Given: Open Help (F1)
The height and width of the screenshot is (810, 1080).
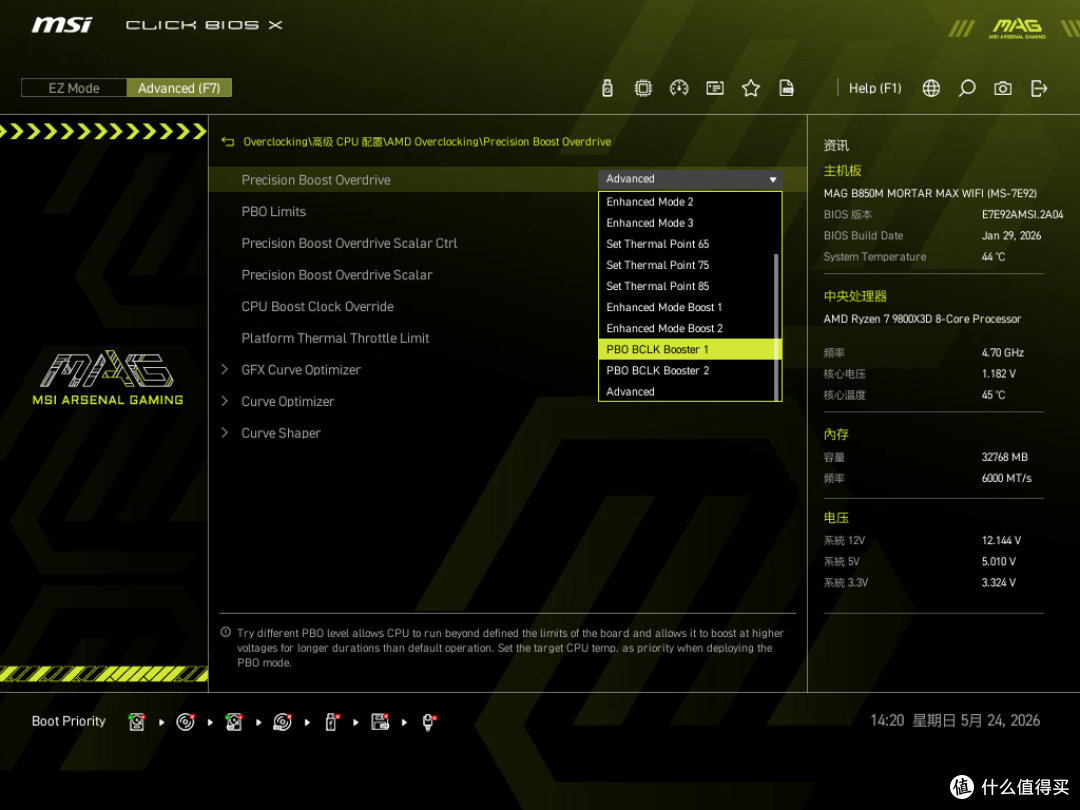Looking at the screenshot, I should tap(875, 88).
